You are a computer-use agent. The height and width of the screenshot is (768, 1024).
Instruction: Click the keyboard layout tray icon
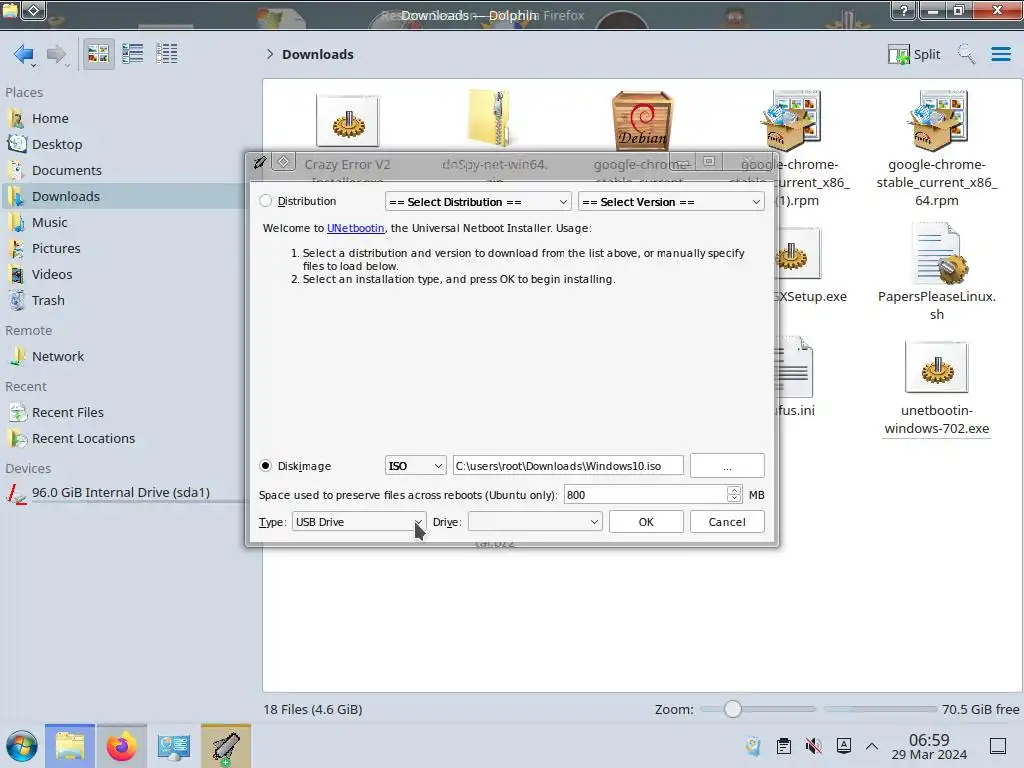click(x=843, y=746)
